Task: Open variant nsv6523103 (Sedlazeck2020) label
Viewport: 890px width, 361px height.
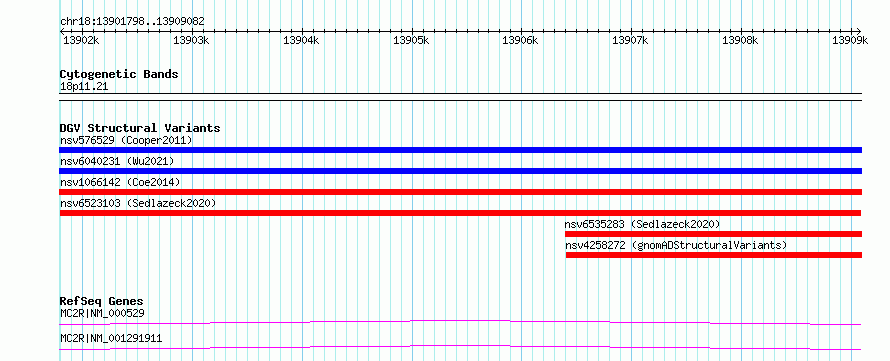Action: 138,203
